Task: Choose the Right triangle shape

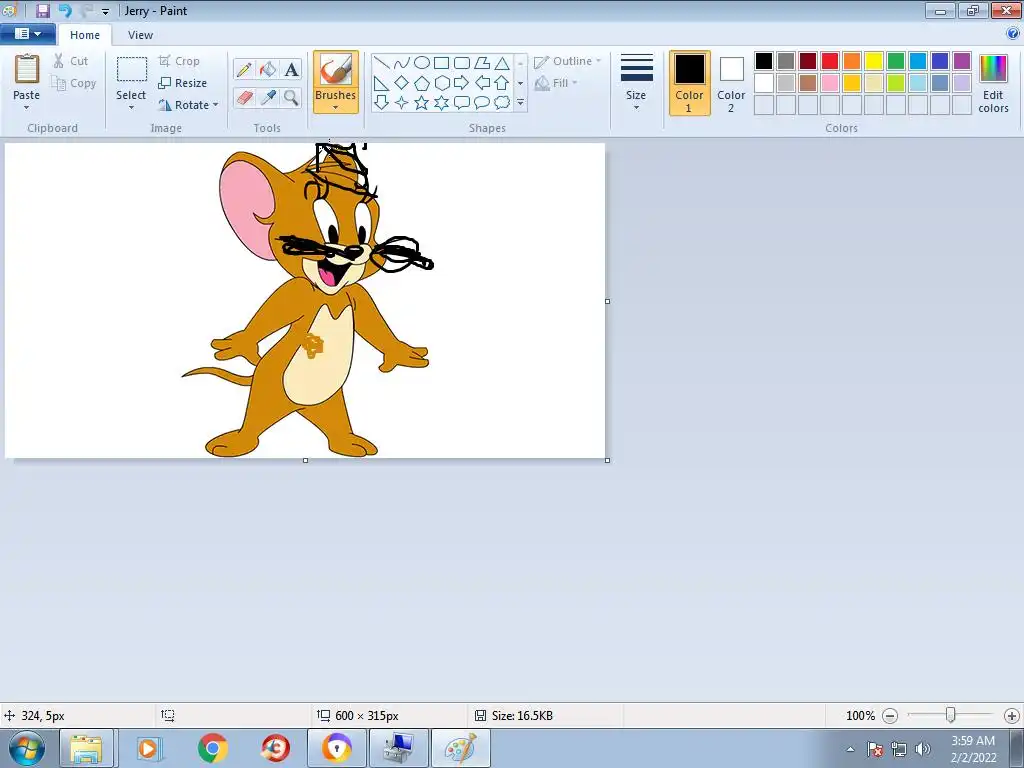Action: (381, 83)
